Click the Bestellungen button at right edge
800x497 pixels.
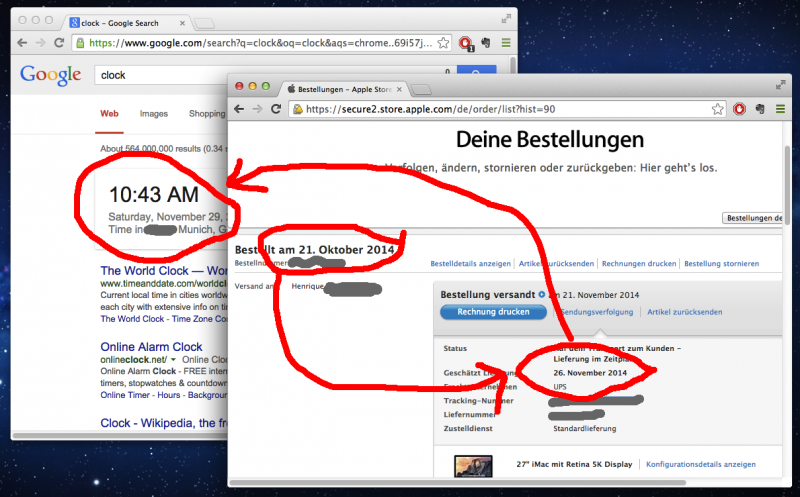[753, 218]
